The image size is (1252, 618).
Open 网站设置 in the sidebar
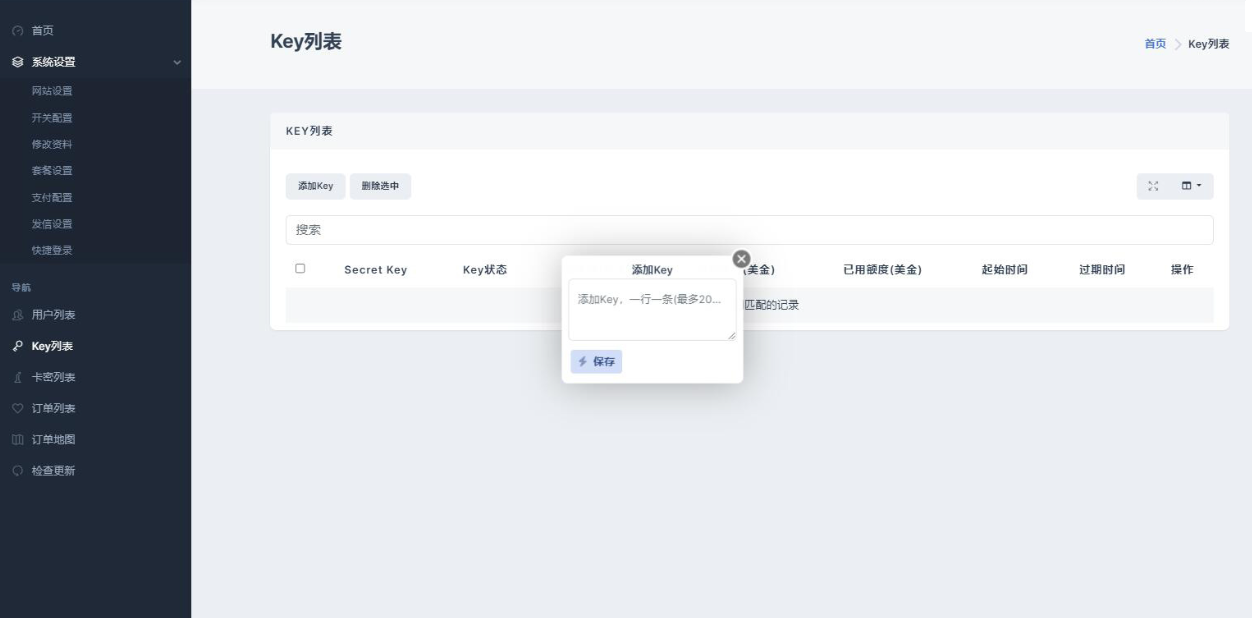(52, 91)
